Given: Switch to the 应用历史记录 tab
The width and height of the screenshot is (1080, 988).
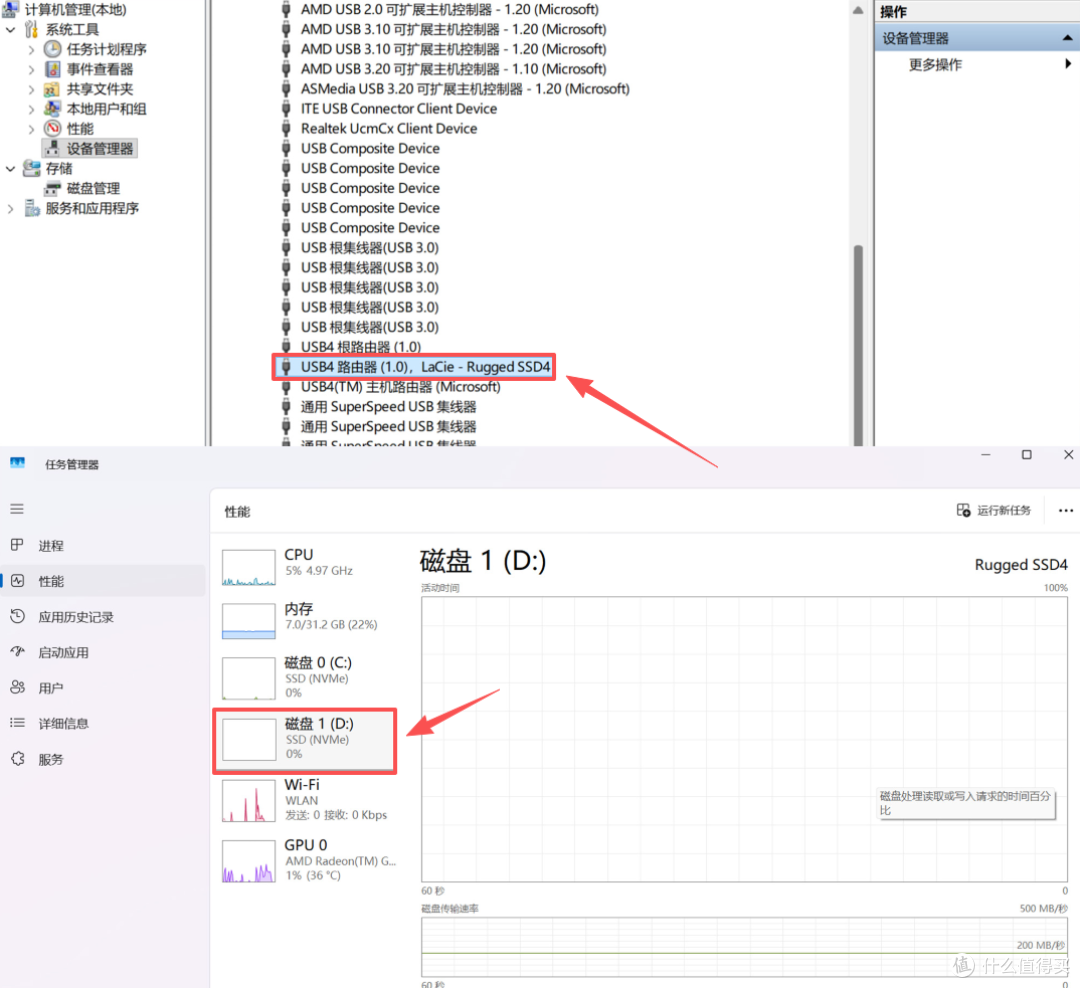Looking at the screenshot, I should (103, 617).
